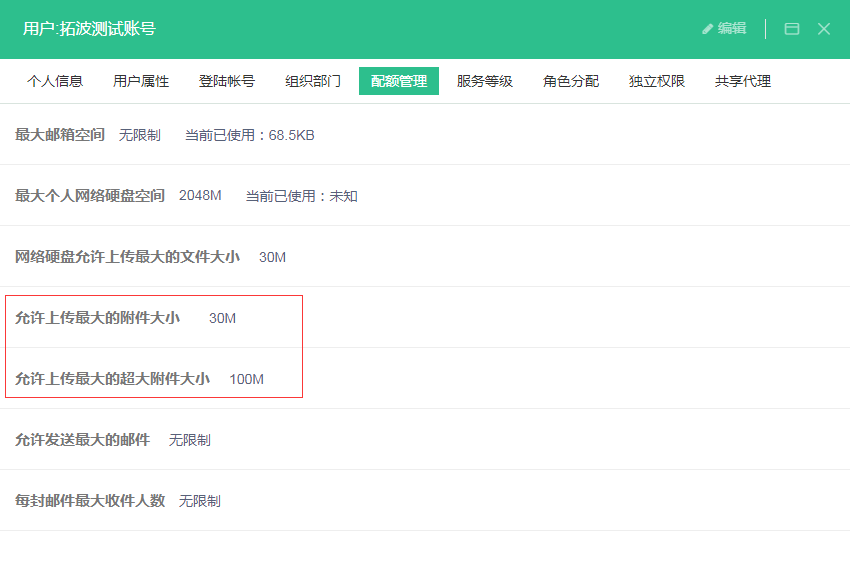The image size is (850, 563).
Task: Go to the 登陆帐号 tab
Action: (x=227, y=81)
